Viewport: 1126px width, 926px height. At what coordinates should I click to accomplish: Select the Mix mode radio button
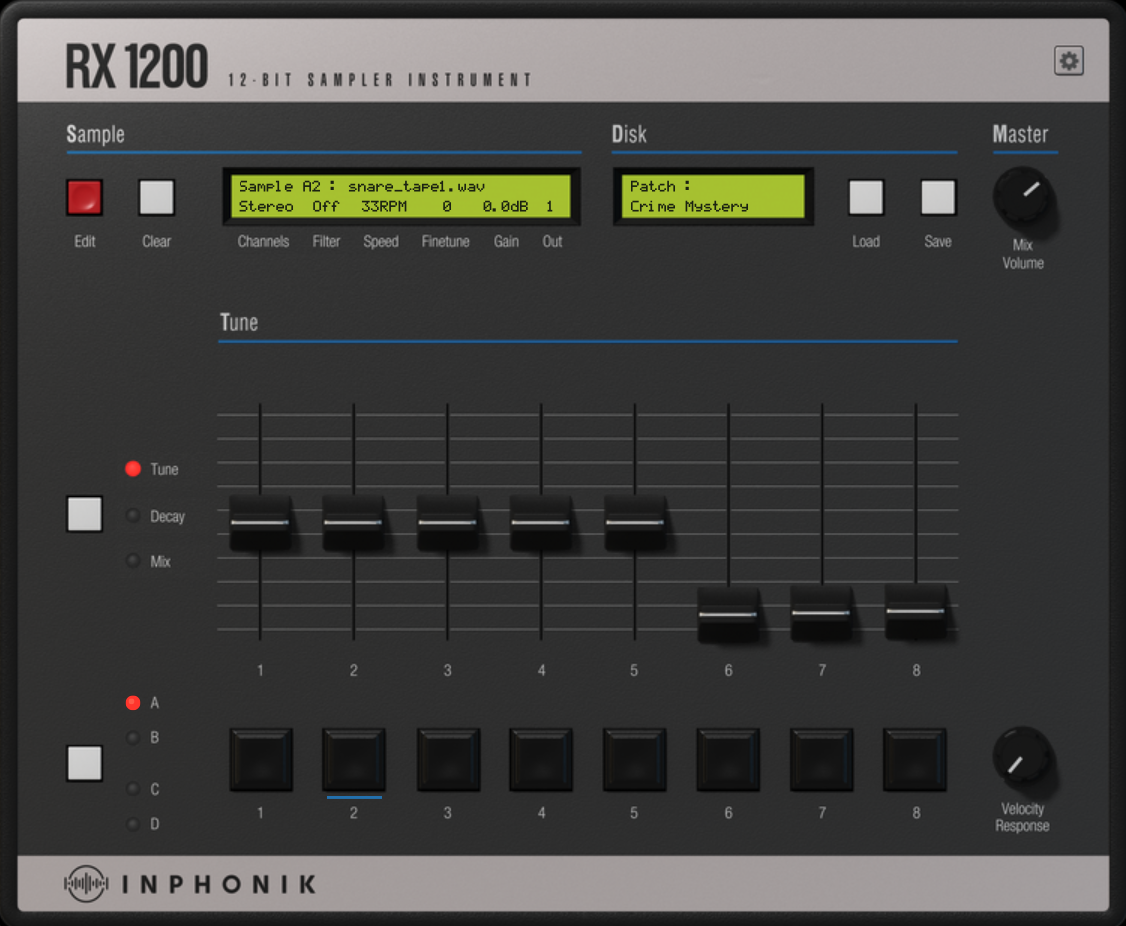click(x=133, y=560)
